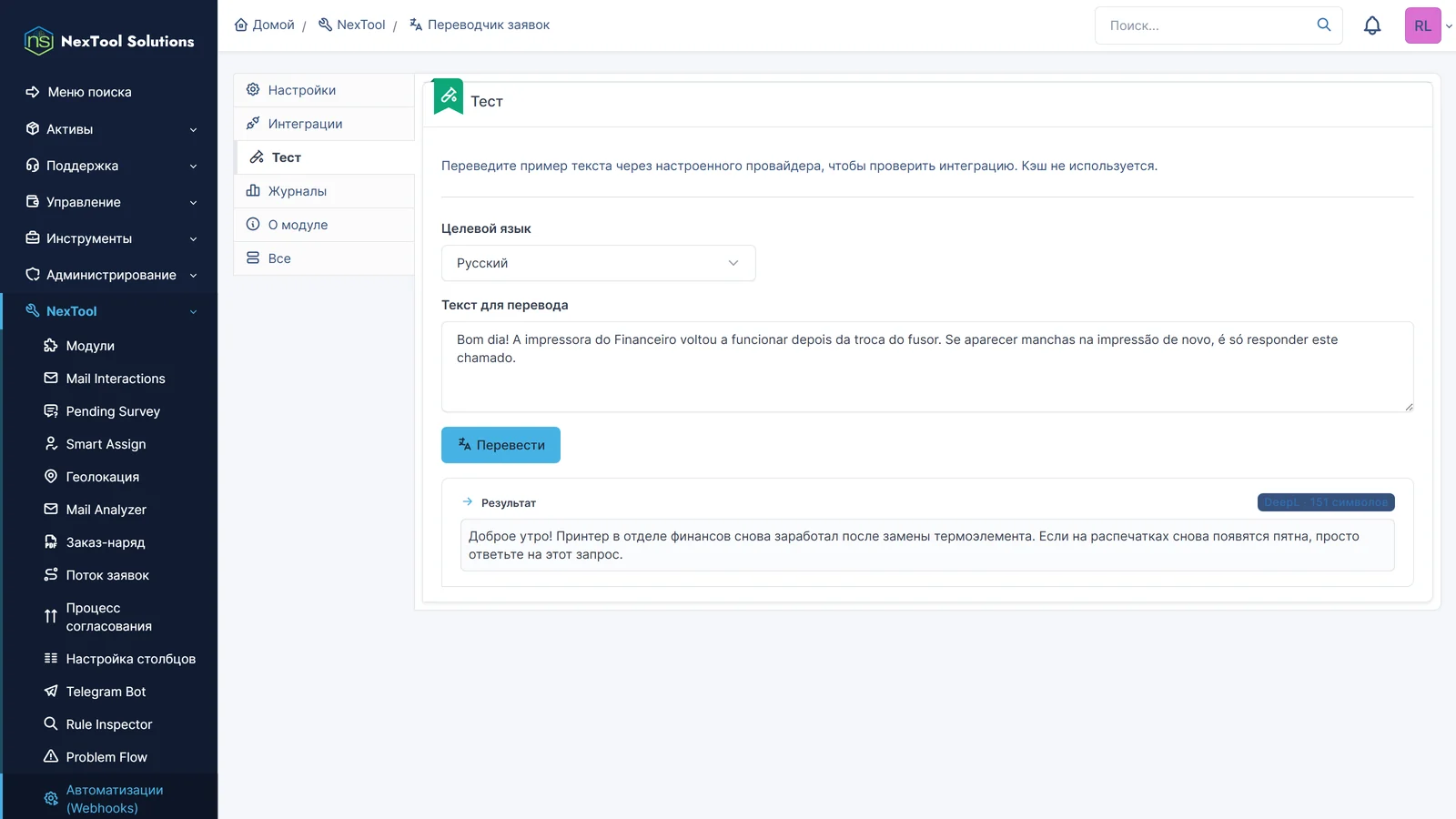Click the Smart Assign person icon
Image resolution: width=1456 pixels, height=819 pixels.
pos(51,443)
